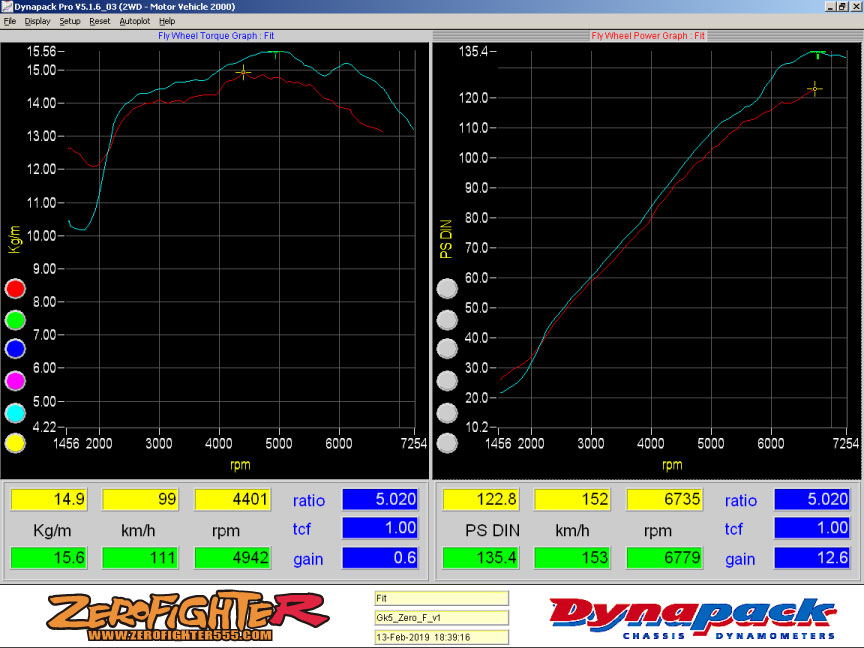Toggle the magenta run color circle
The width and height of the screenshot is (864, 648).
[x=15, y=381]
